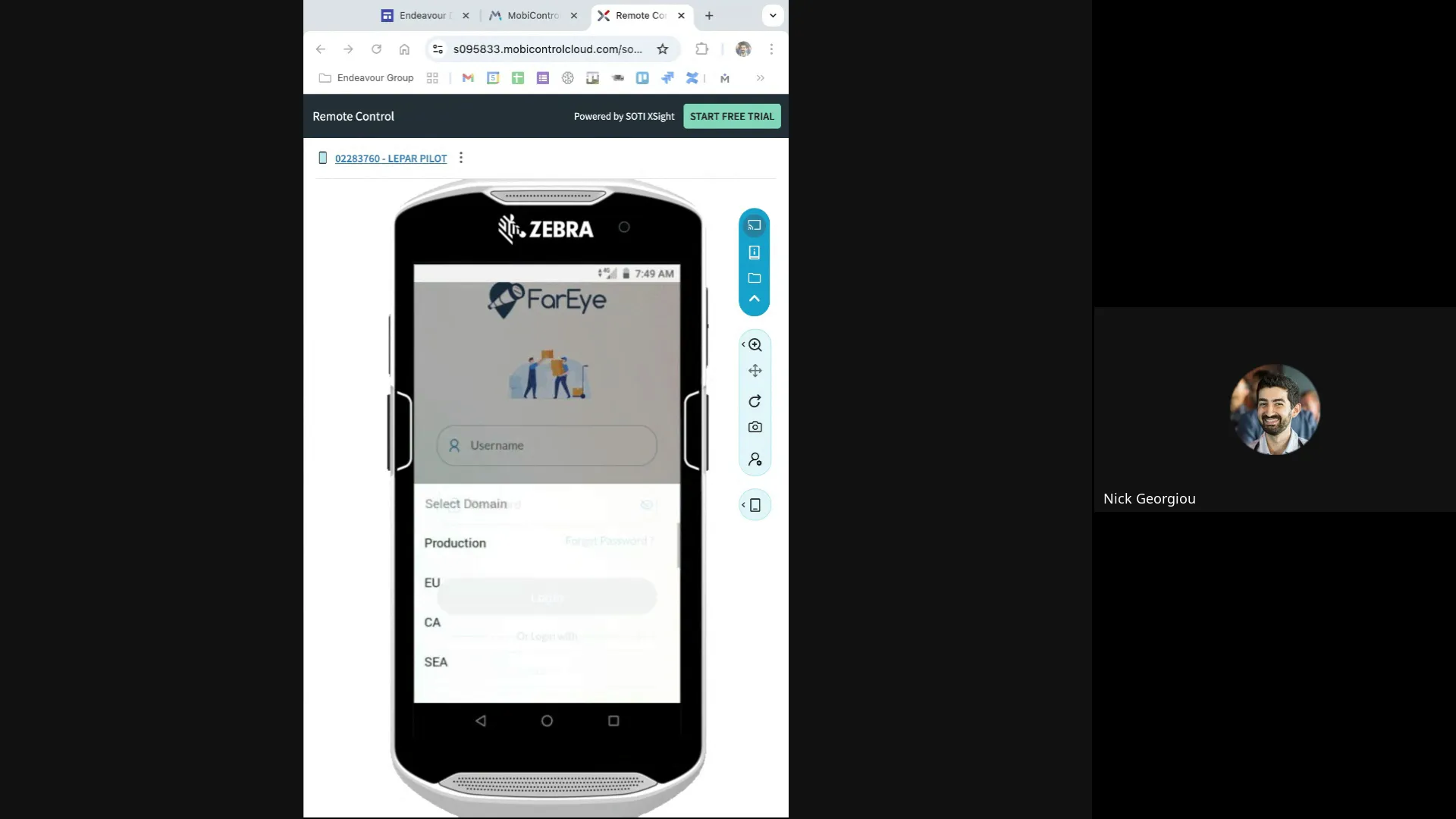Open the user settings person icon

755,460
